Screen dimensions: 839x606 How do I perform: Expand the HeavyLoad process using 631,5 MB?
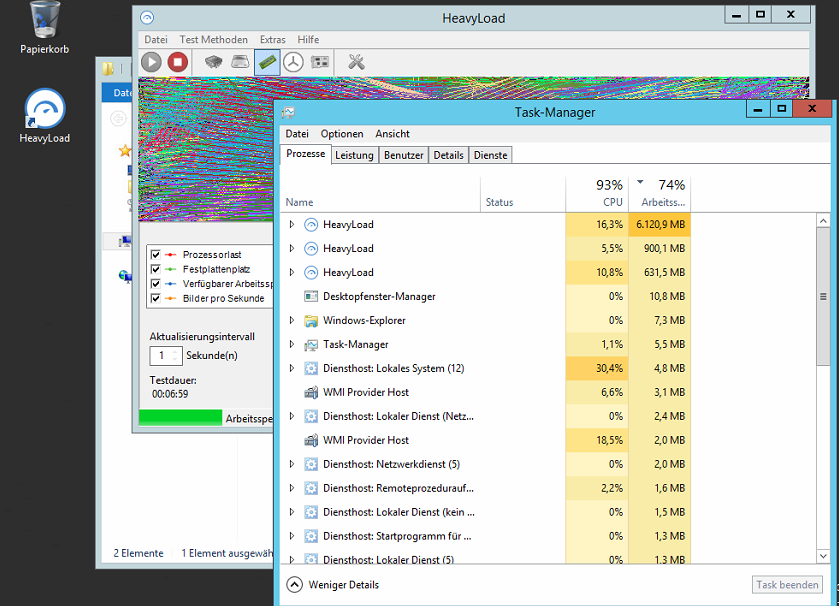[x=292, y=272]
